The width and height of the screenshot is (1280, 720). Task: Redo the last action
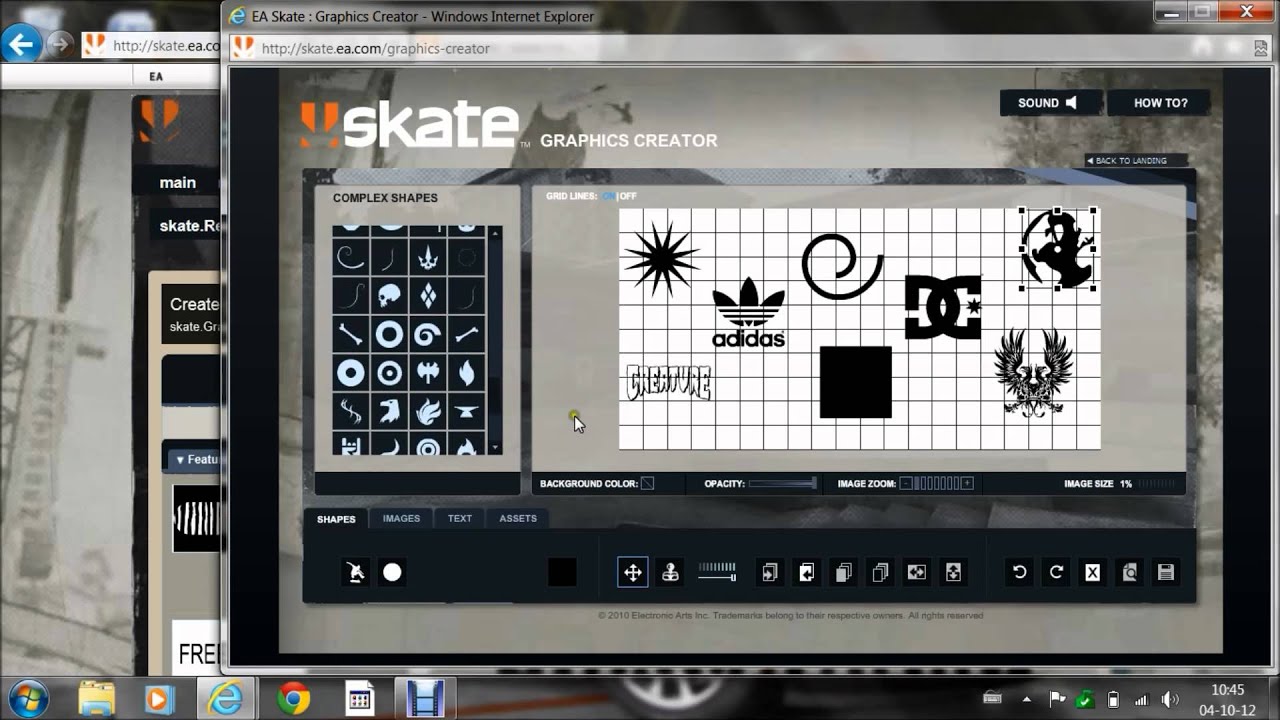pos(1056,572)
